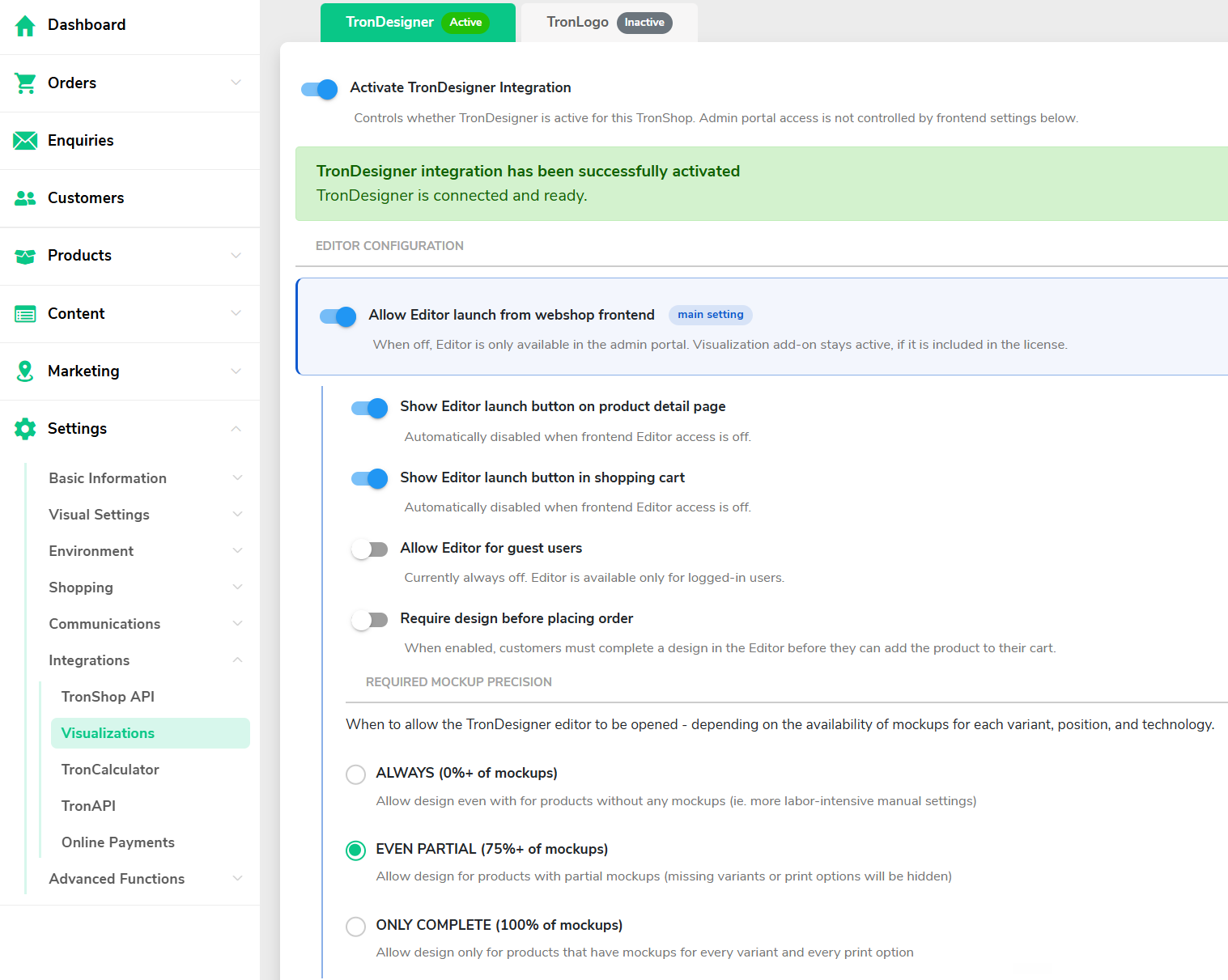
Task: Expand the Marketing menu chevron
Action: click(236, 371)
